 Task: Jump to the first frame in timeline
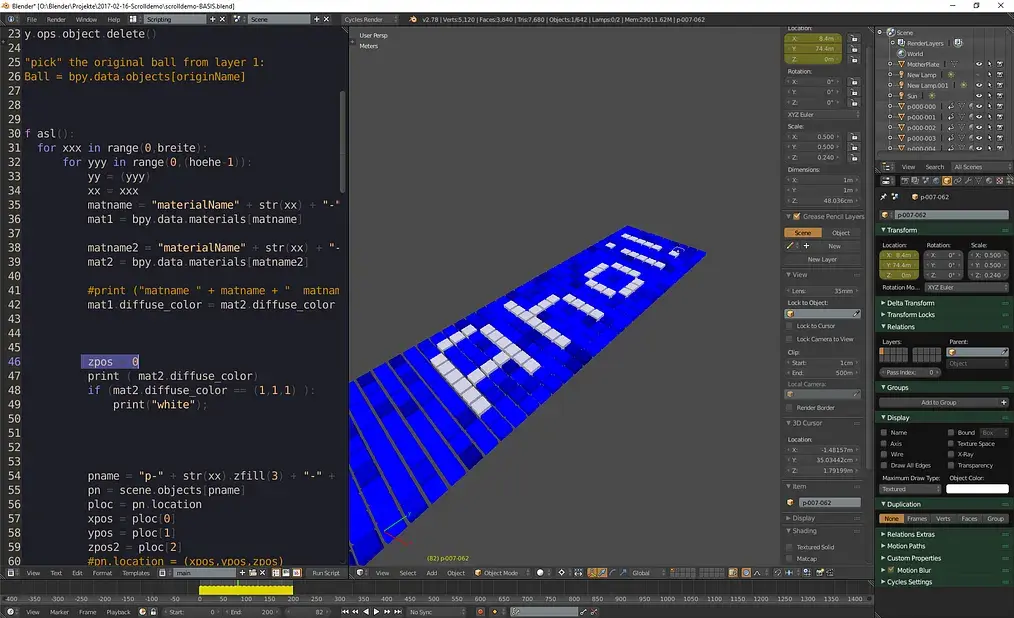345,612
